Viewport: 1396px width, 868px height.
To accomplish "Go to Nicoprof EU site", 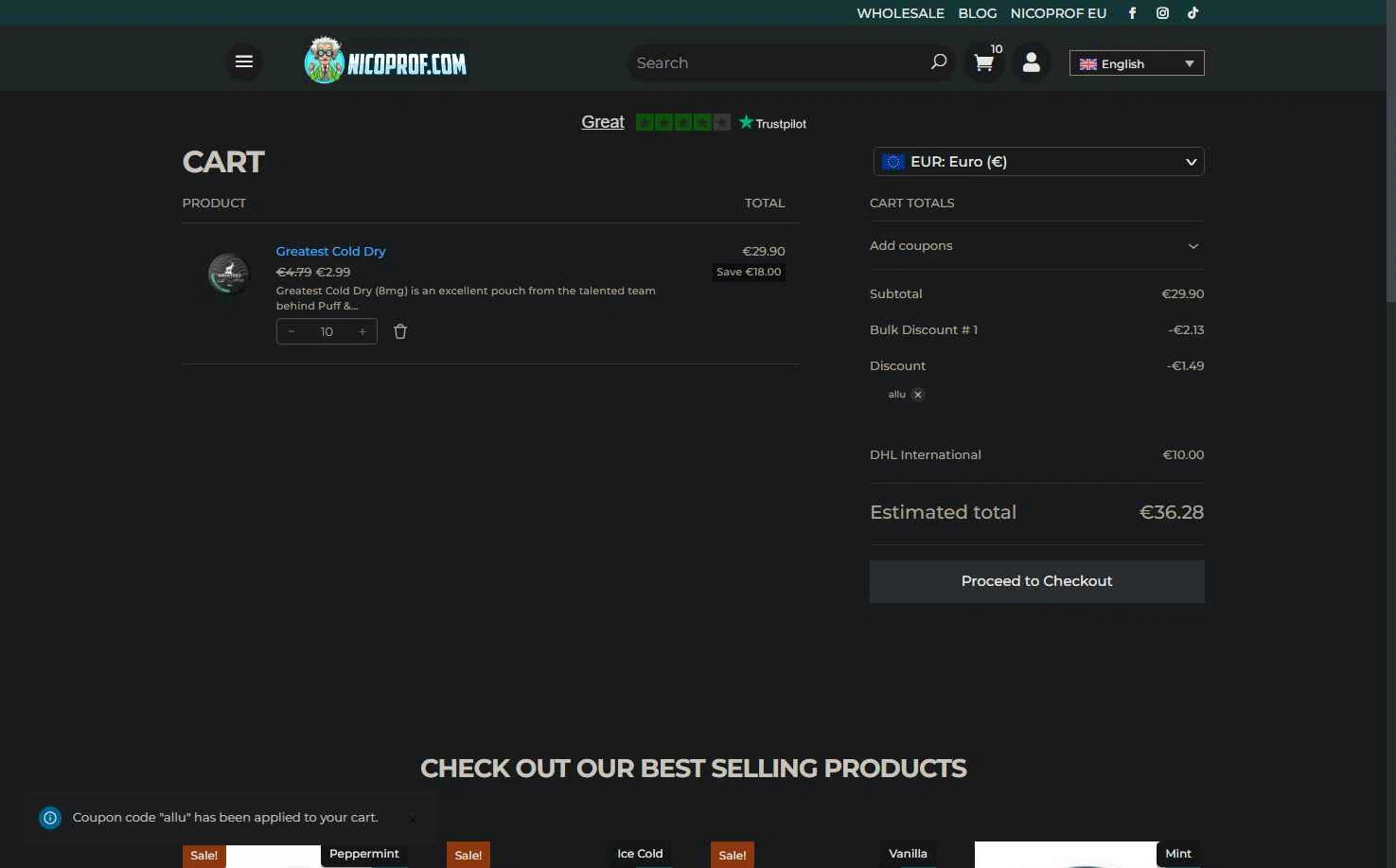I will [x=1058, y=13].
